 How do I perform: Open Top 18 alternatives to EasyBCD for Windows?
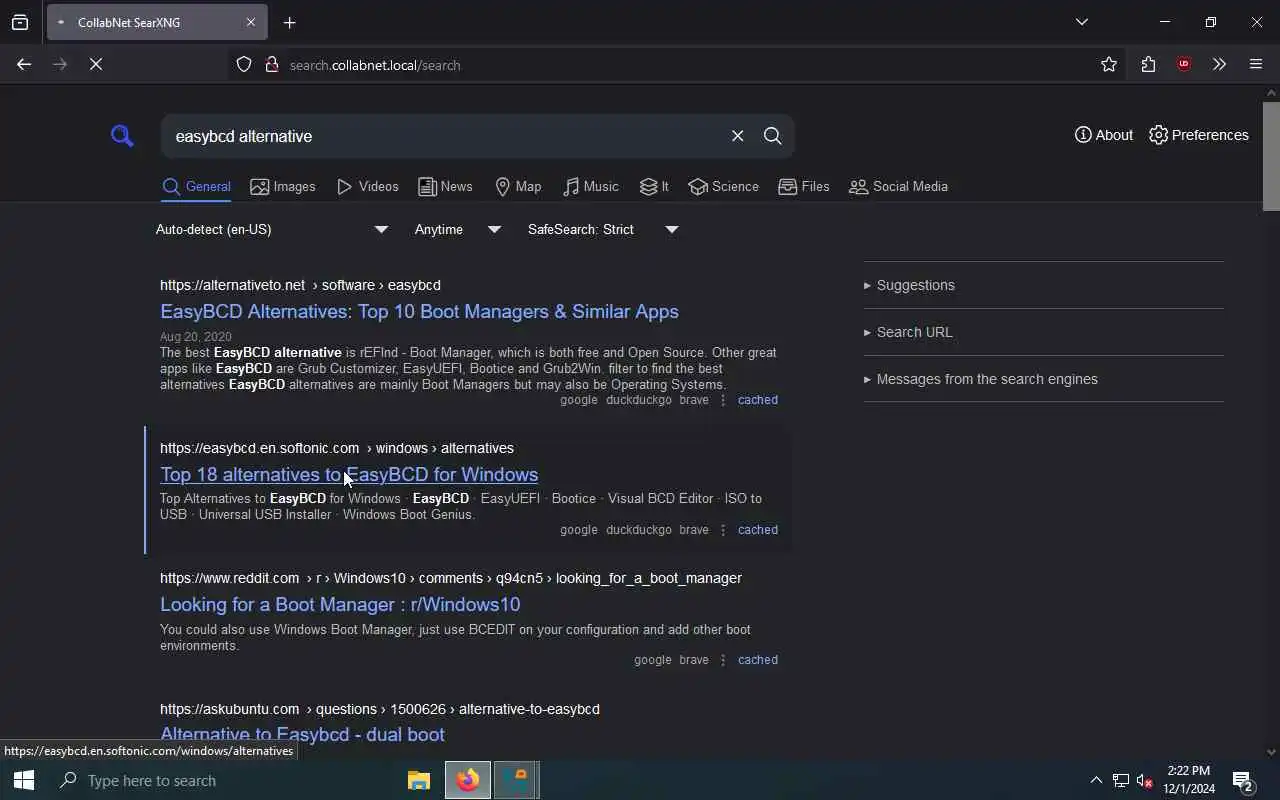point(349,475)
